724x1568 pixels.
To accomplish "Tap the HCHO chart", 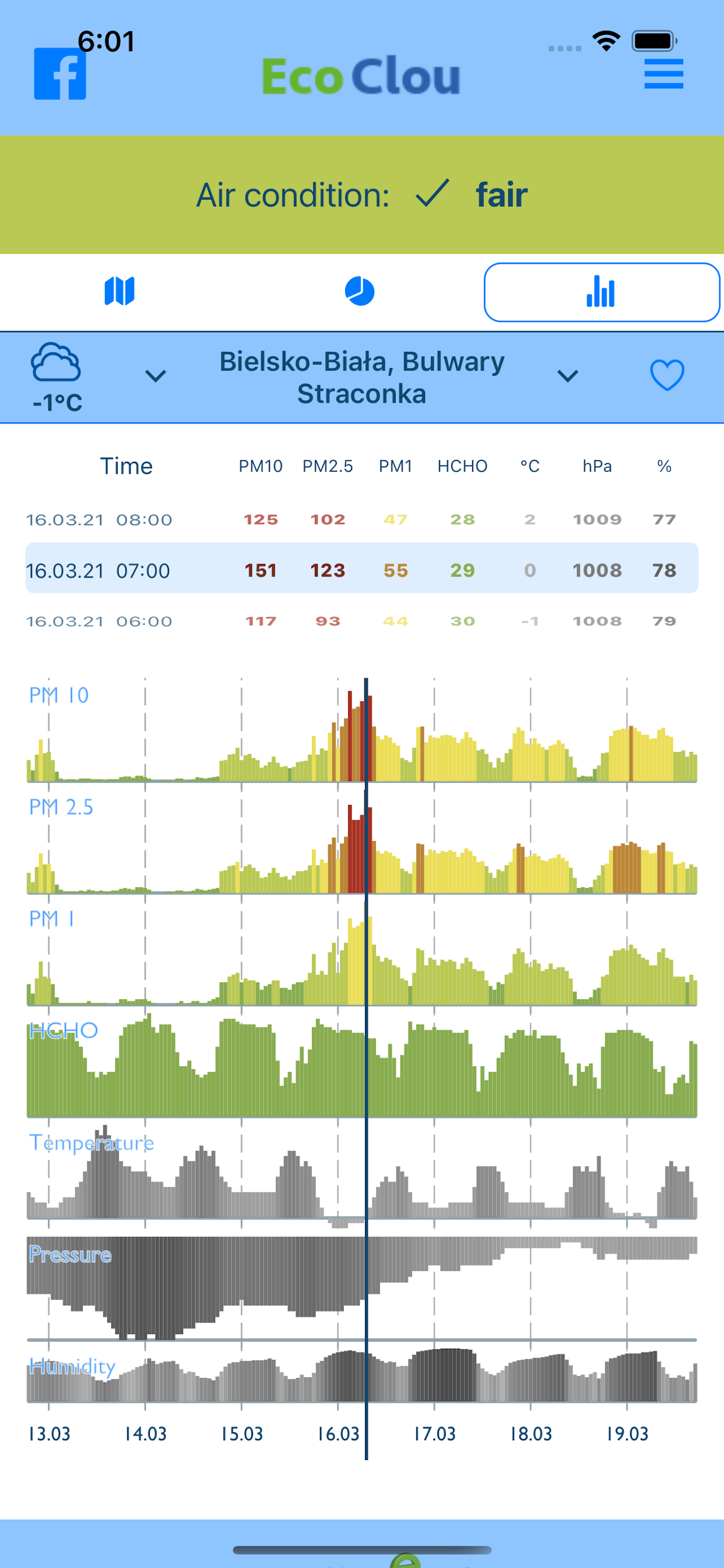I will point(362,1065).
